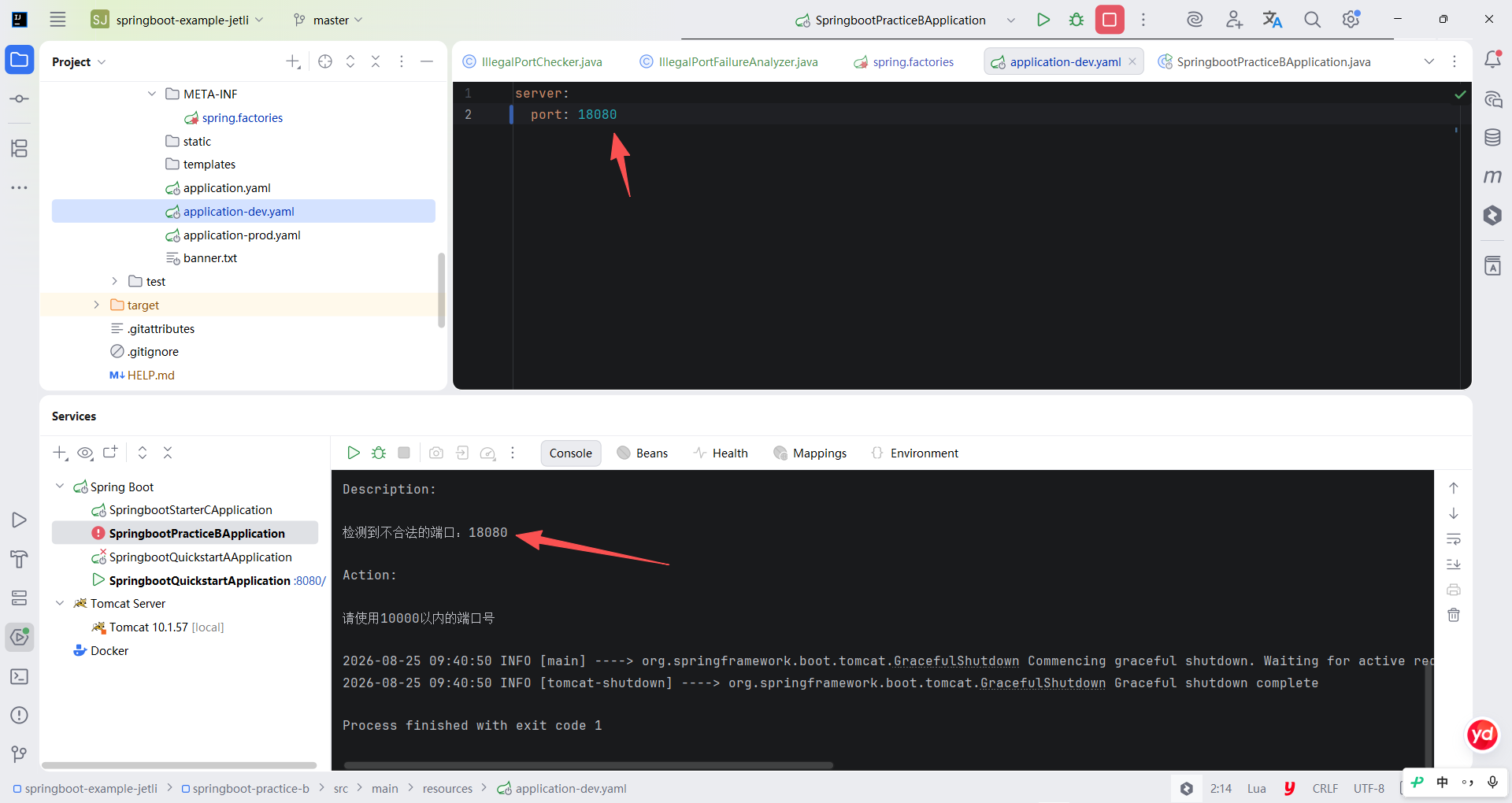Viewport: 1512px width, 803px height.
Task: Open Search Everywhere magnifier
Action: click(1312, 20)
